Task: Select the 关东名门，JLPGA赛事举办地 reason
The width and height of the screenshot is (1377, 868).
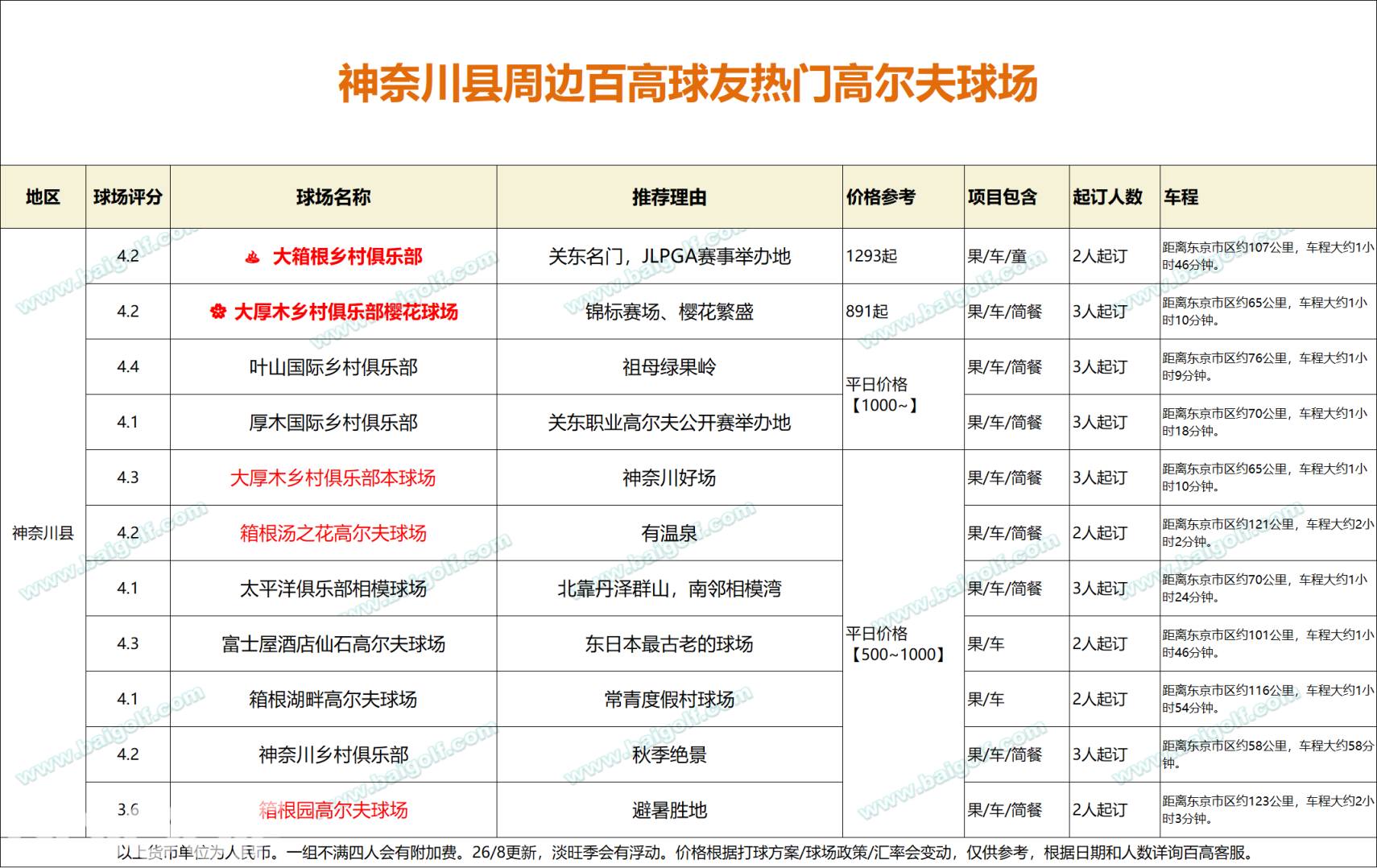Action: click(670, 257)
